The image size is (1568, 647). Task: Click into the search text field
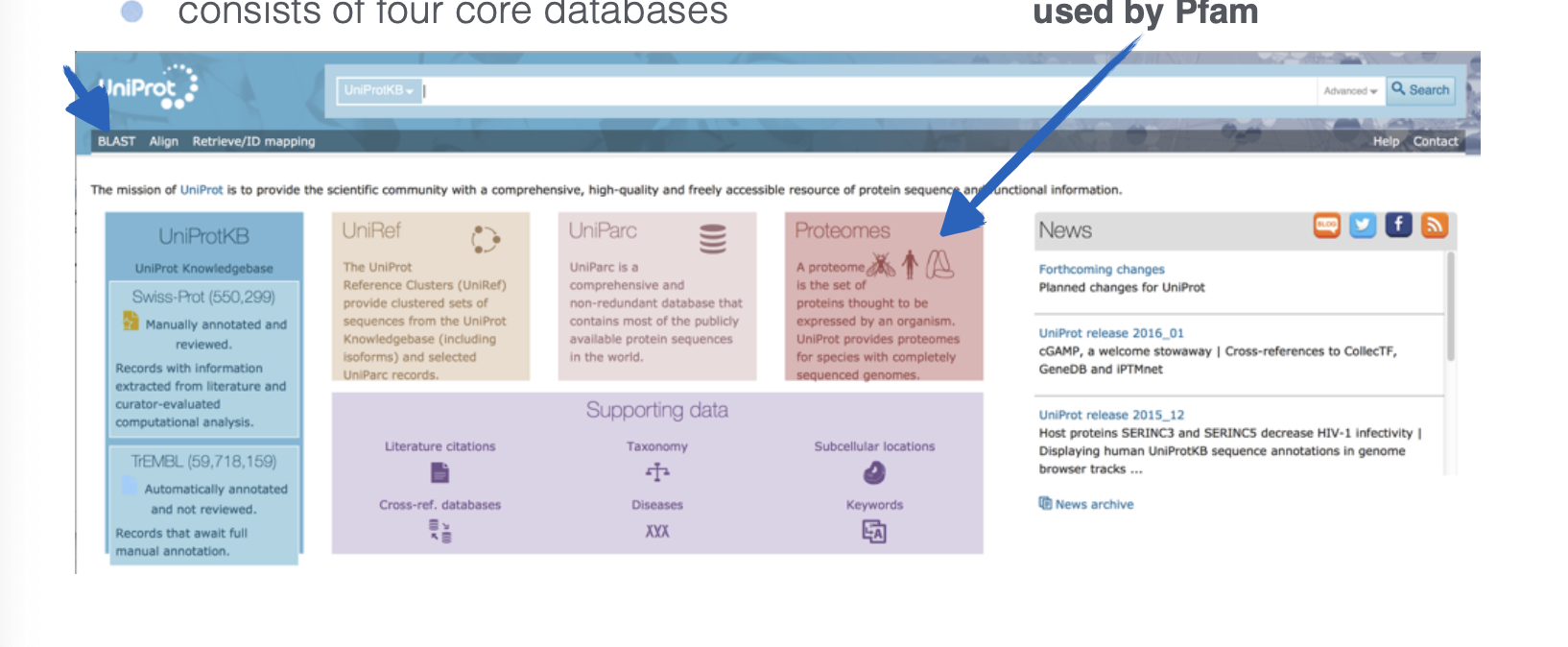click(x=864, y=91)
